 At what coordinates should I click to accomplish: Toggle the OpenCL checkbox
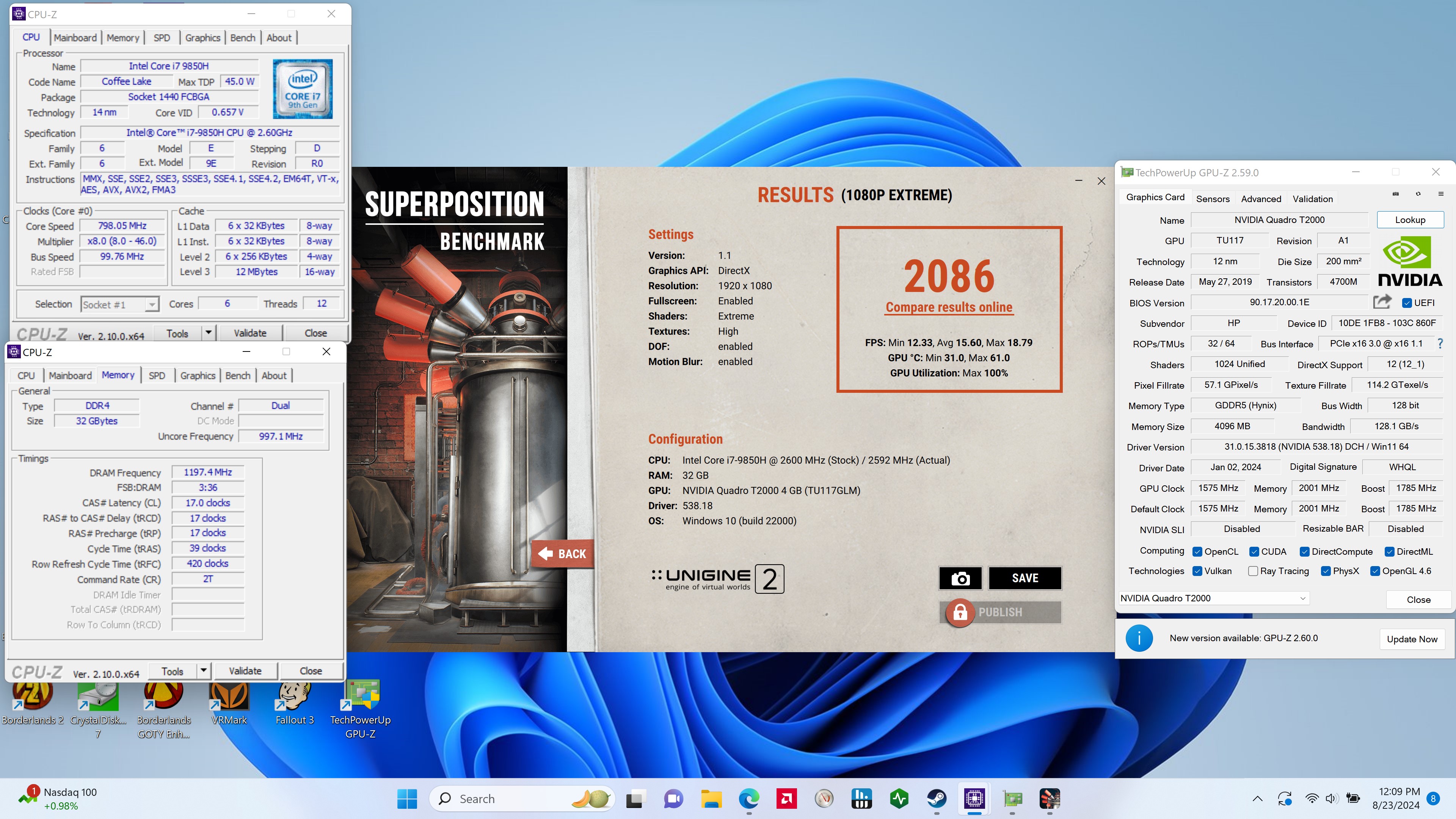(1197, 552)
